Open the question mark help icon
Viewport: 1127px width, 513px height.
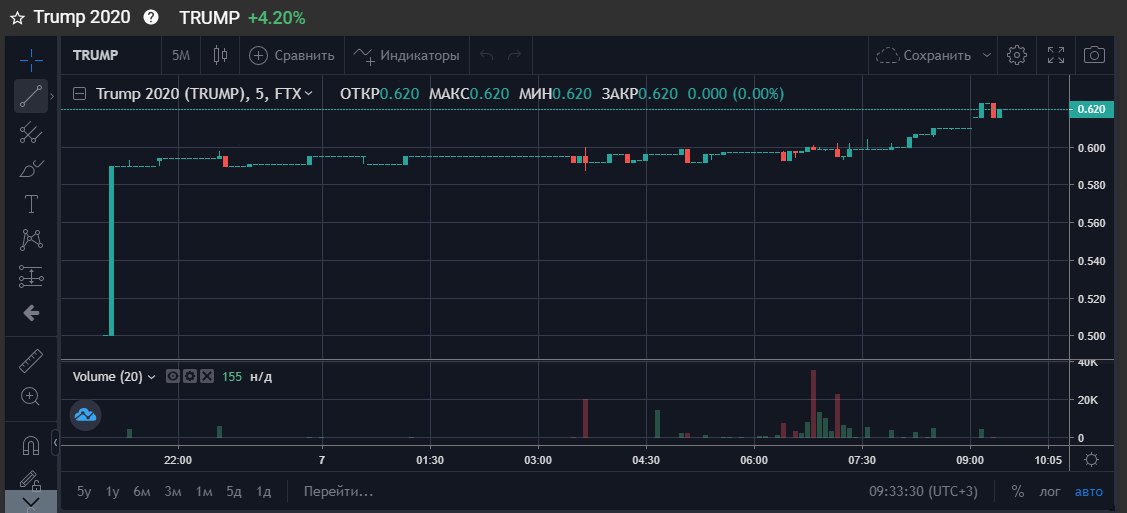tap(151, 18)
